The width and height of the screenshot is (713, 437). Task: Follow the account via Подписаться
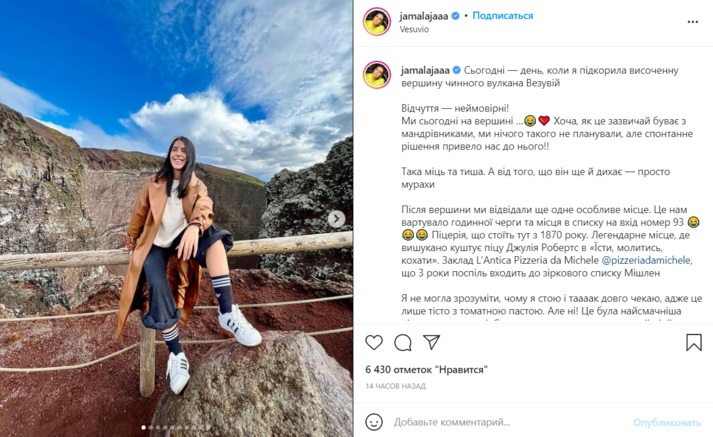(502, 15)
